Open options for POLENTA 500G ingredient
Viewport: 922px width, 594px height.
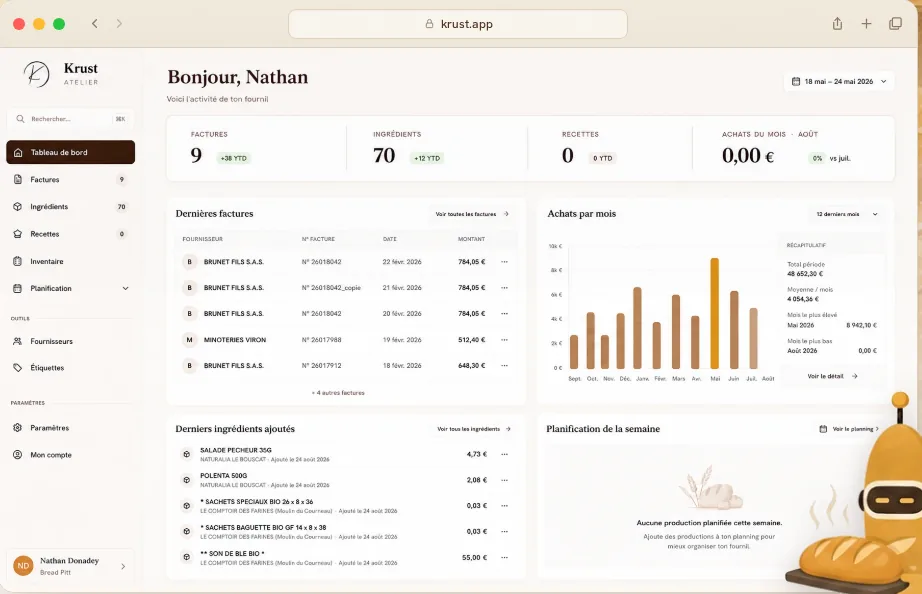505,480
